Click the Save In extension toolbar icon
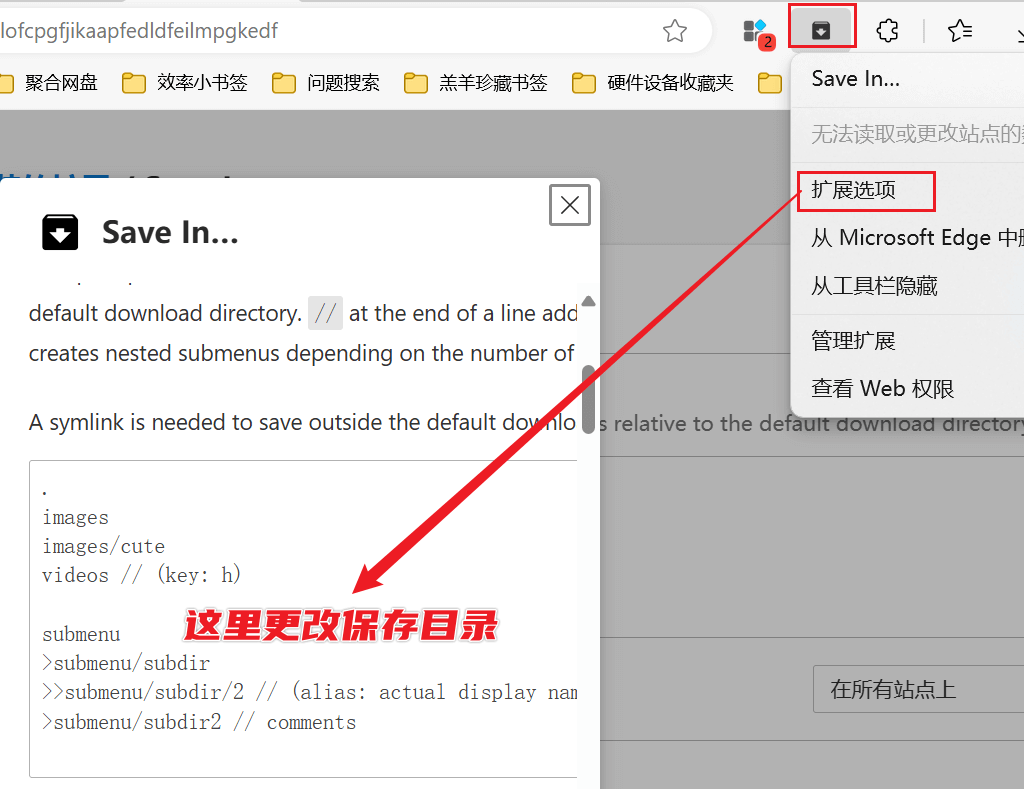The width and height of the screenshot is (1024, 789). pos(822,28)
